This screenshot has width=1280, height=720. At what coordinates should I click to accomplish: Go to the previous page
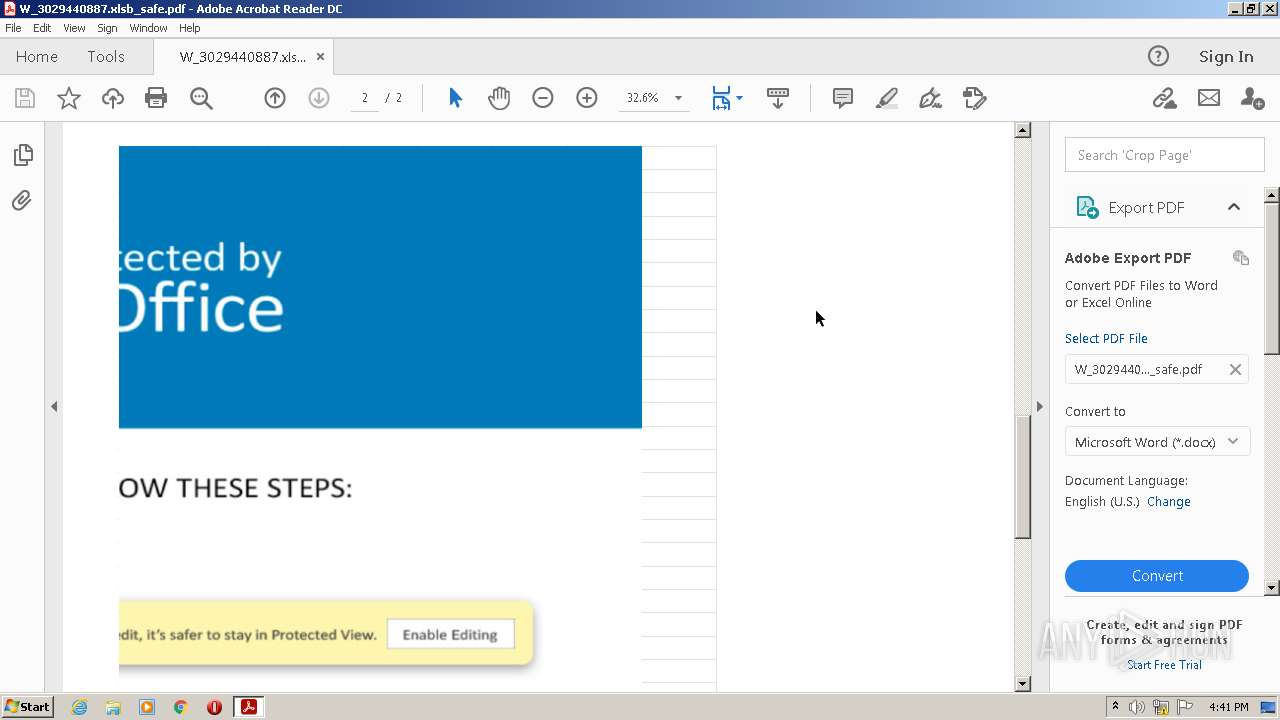pyautogui.click(x=275, y=98)
